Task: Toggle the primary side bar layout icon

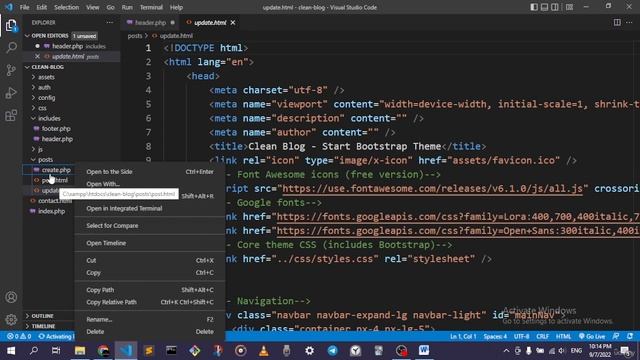Action: pos(534,7)
